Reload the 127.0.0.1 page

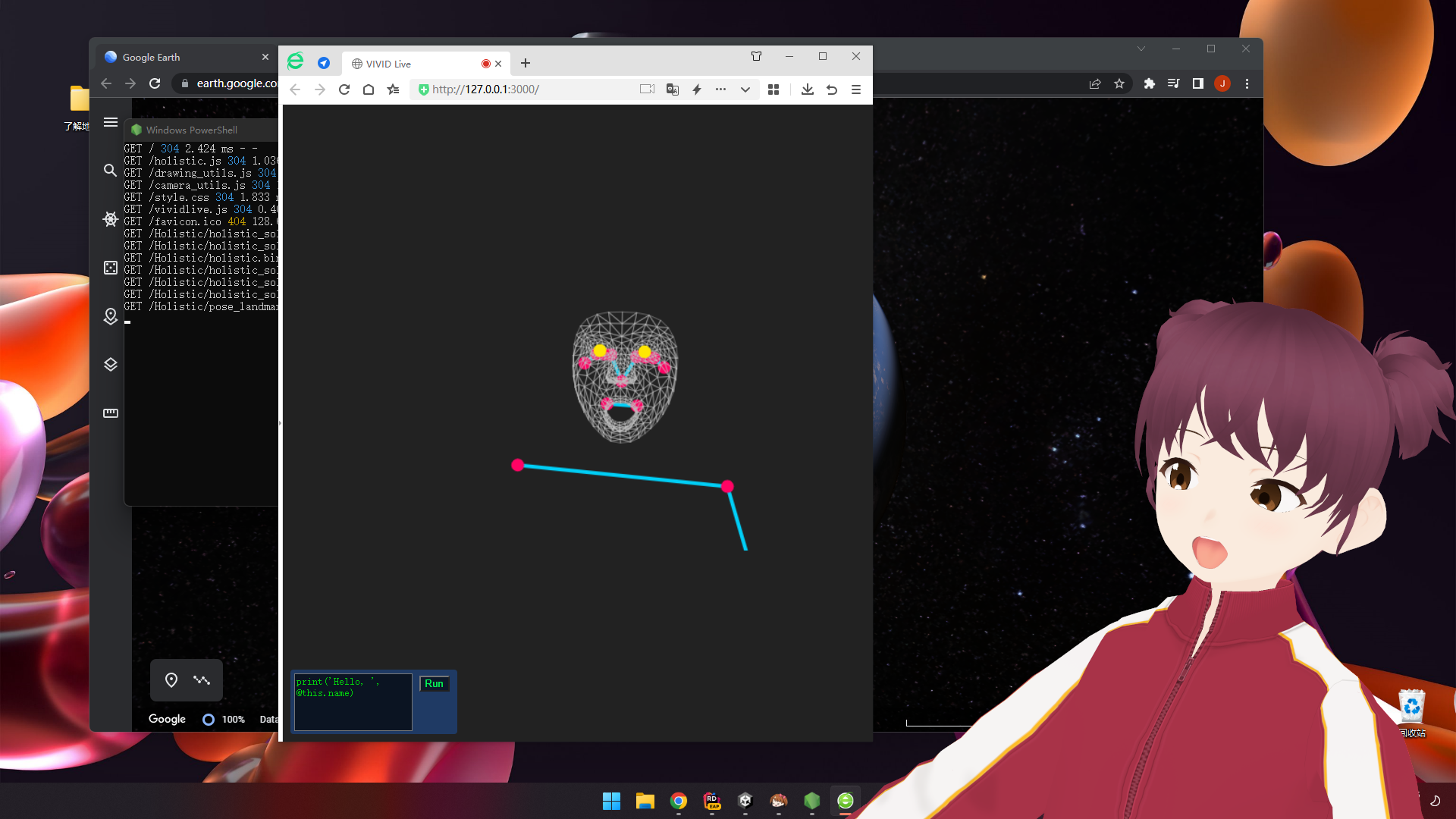(344, 89)
